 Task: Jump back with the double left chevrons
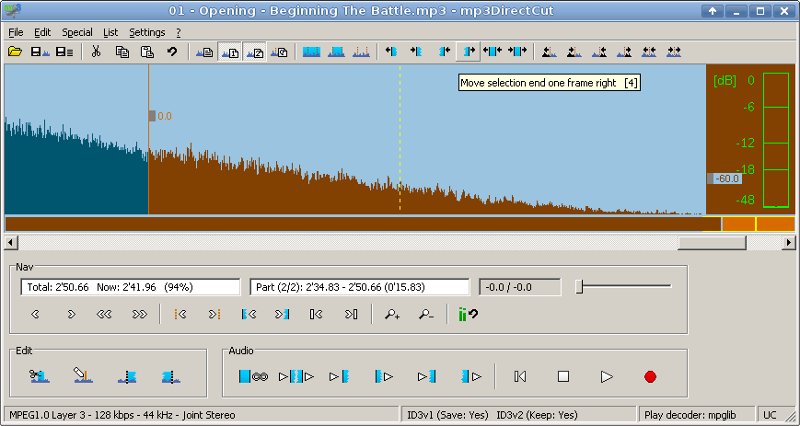(x=105, y=314)
